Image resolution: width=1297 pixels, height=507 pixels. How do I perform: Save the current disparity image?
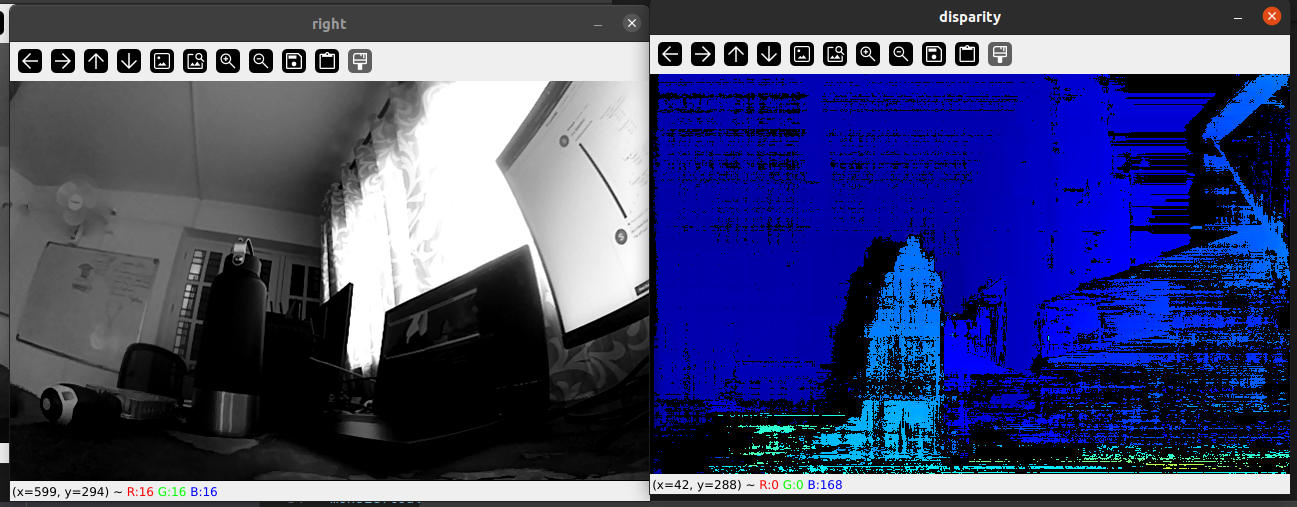tap(934, 54)
